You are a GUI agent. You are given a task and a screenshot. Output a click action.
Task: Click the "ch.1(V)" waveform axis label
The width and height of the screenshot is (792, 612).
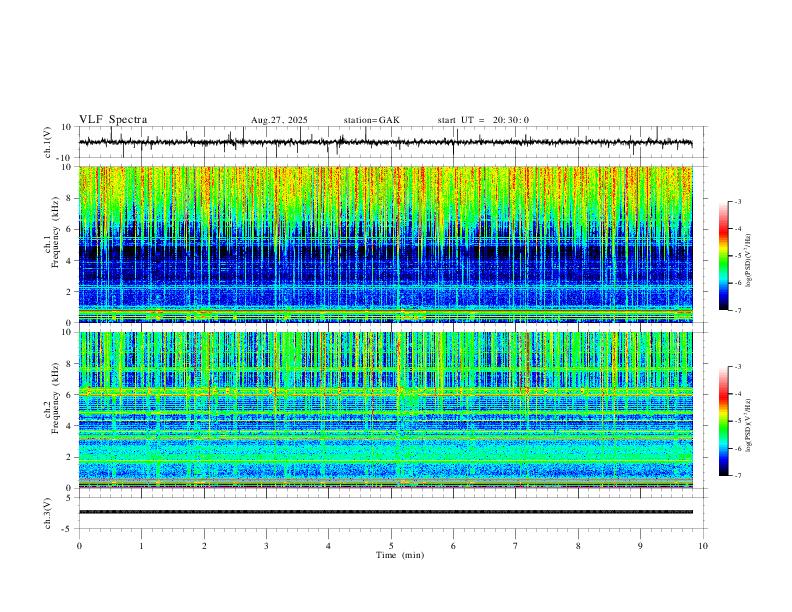[x=48, y=142]
